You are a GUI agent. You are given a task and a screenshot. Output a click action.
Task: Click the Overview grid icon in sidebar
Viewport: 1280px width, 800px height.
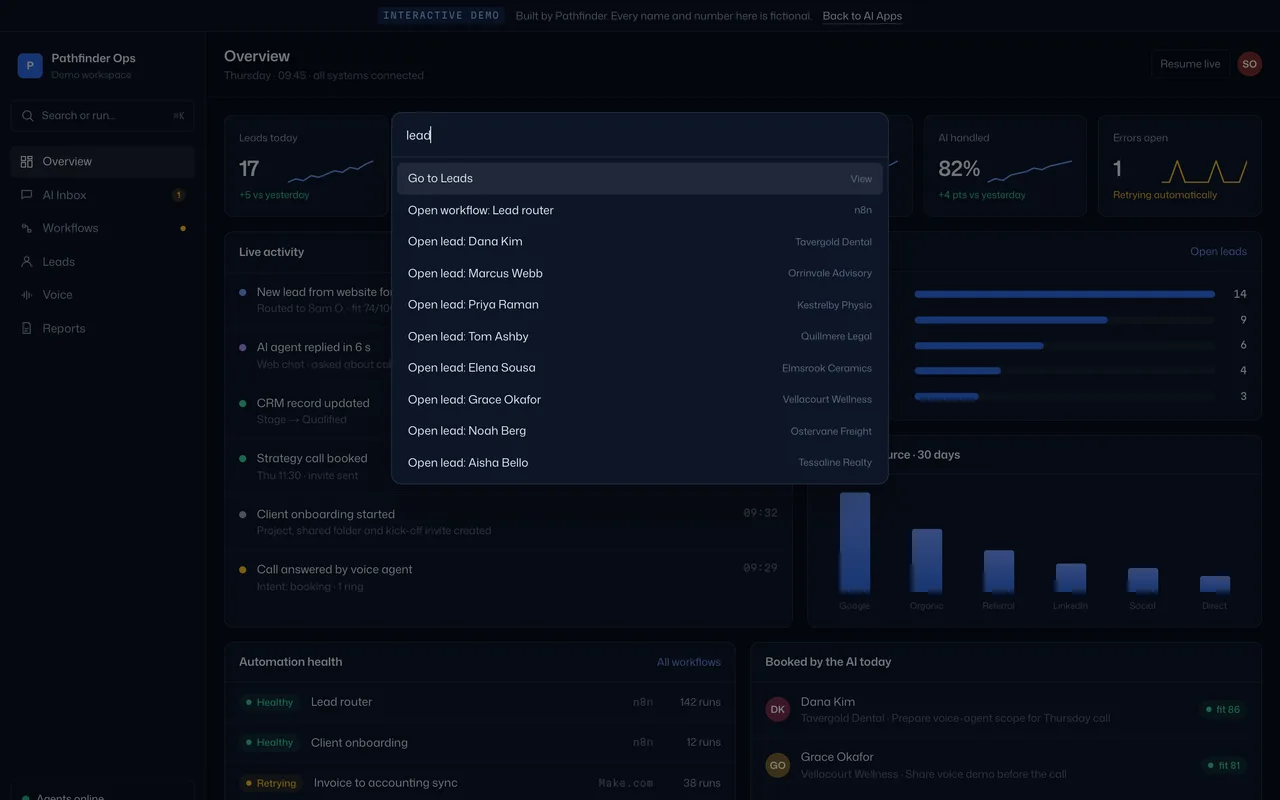click(x=27, y=162)
